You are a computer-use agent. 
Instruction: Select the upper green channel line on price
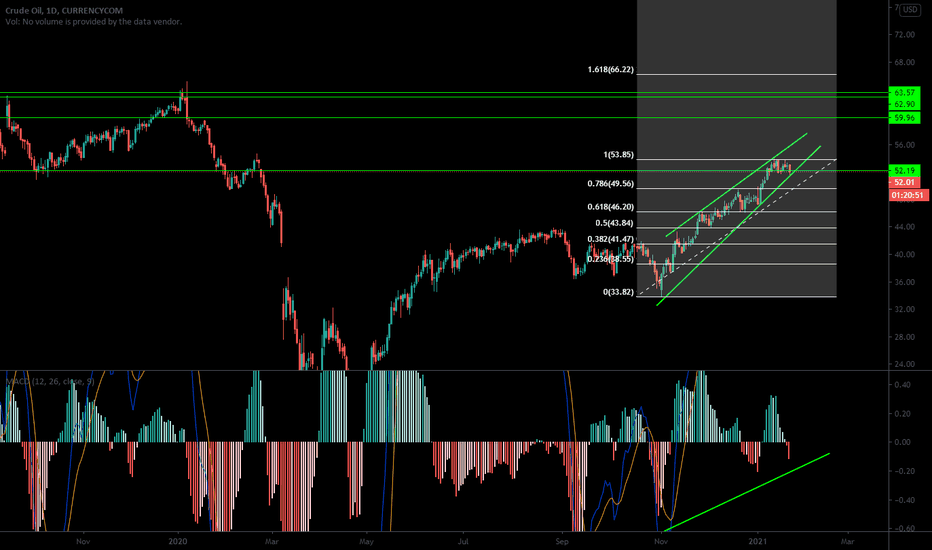point(736,185)
